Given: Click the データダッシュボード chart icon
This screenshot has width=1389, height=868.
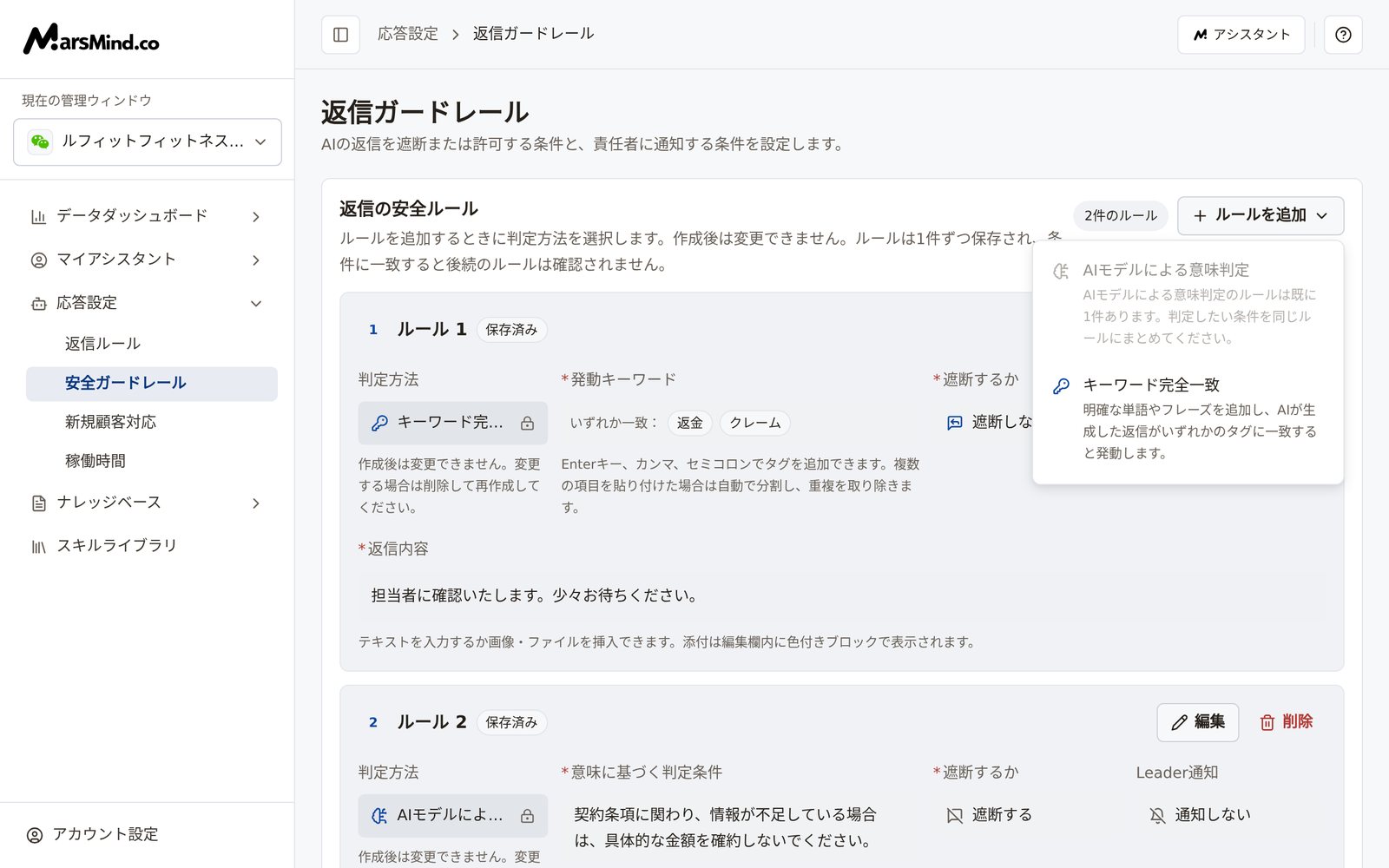Looking at the screenshot, I should pos(38,216).
